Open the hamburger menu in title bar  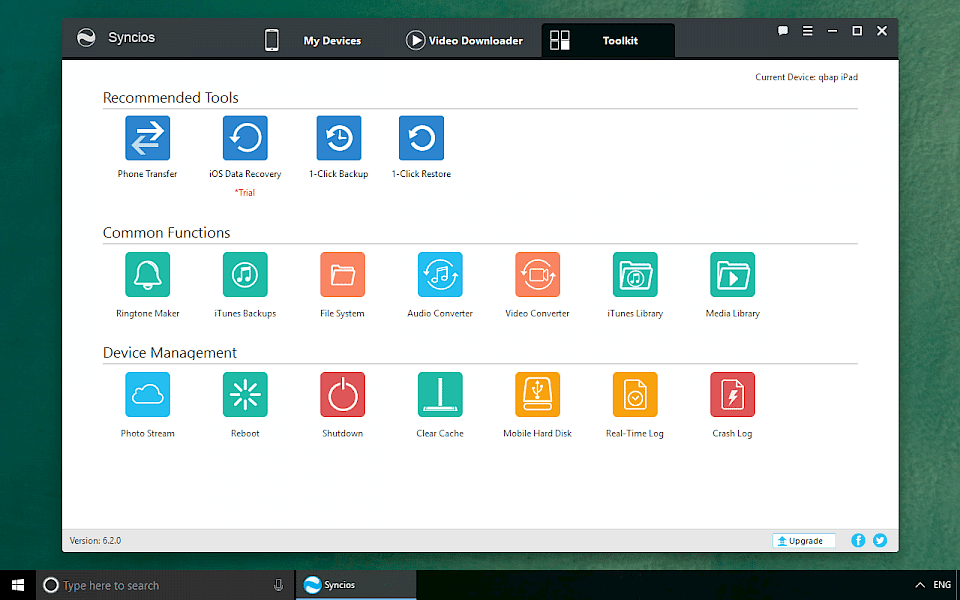[x=808, y=31]
